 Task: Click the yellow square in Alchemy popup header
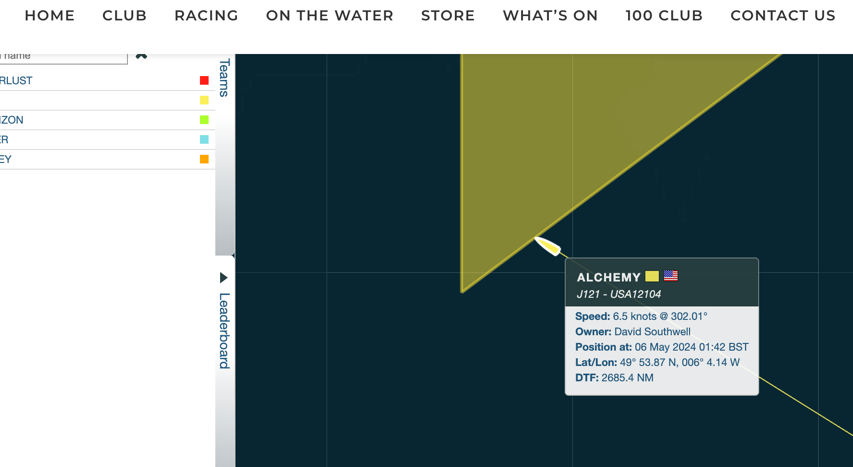point(652,276)
